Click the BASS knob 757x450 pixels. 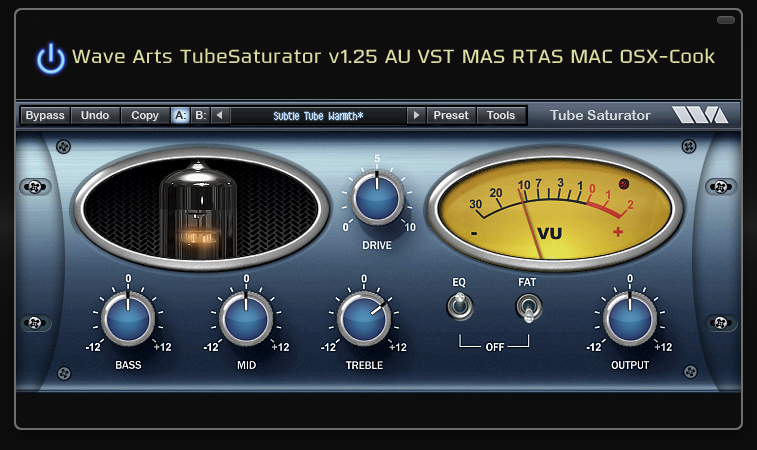point(128,319)
